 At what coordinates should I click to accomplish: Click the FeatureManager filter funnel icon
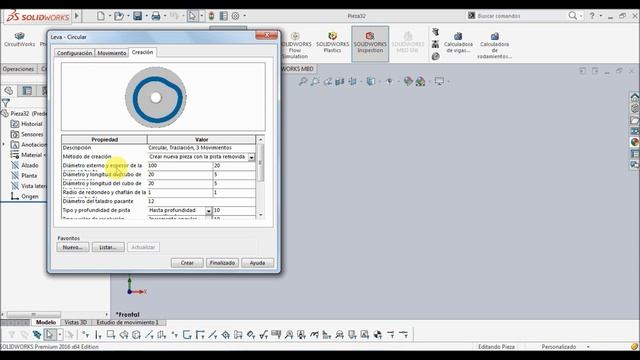coord(6,103)
